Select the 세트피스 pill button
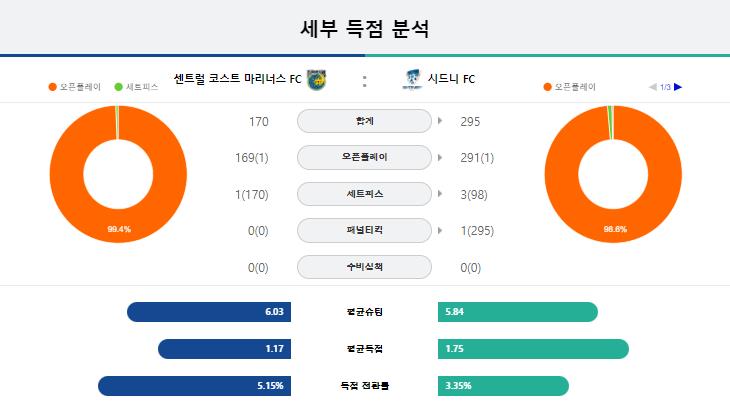Screen dimensions: 730x405 (365, 194)
